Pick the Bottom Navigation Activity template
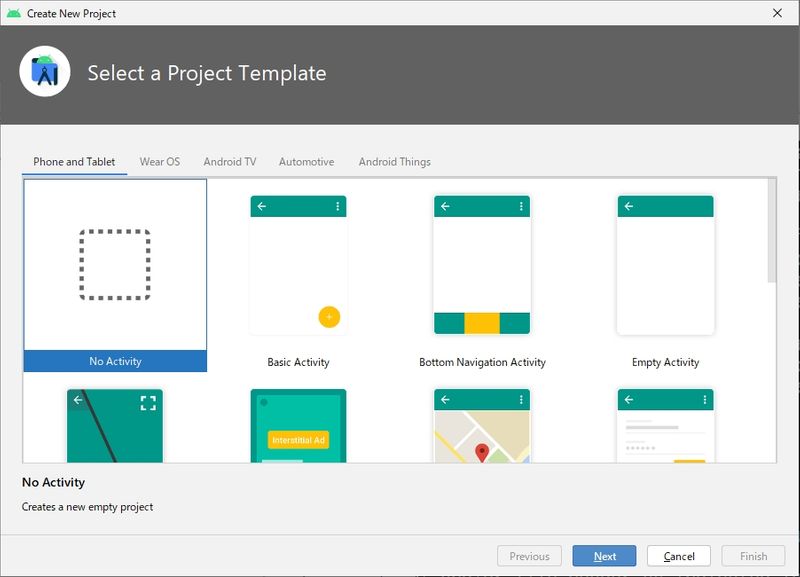 (x=482, y=265)
